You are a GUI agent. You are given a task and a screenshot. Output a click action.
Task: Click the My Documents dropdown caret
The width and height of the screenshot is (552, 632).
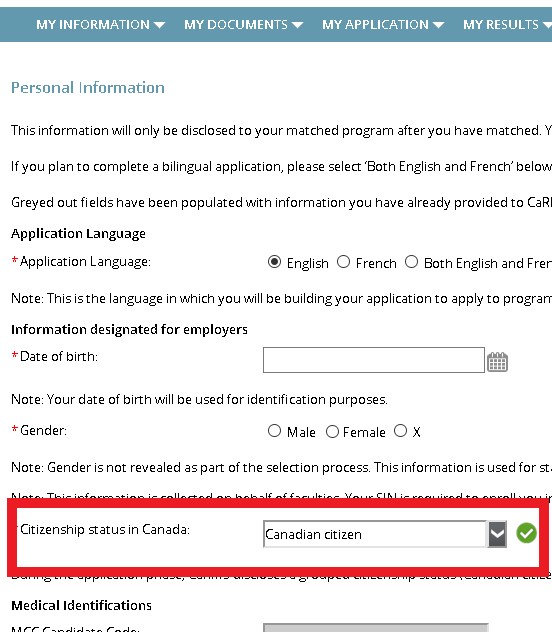[x=297, y=25]
